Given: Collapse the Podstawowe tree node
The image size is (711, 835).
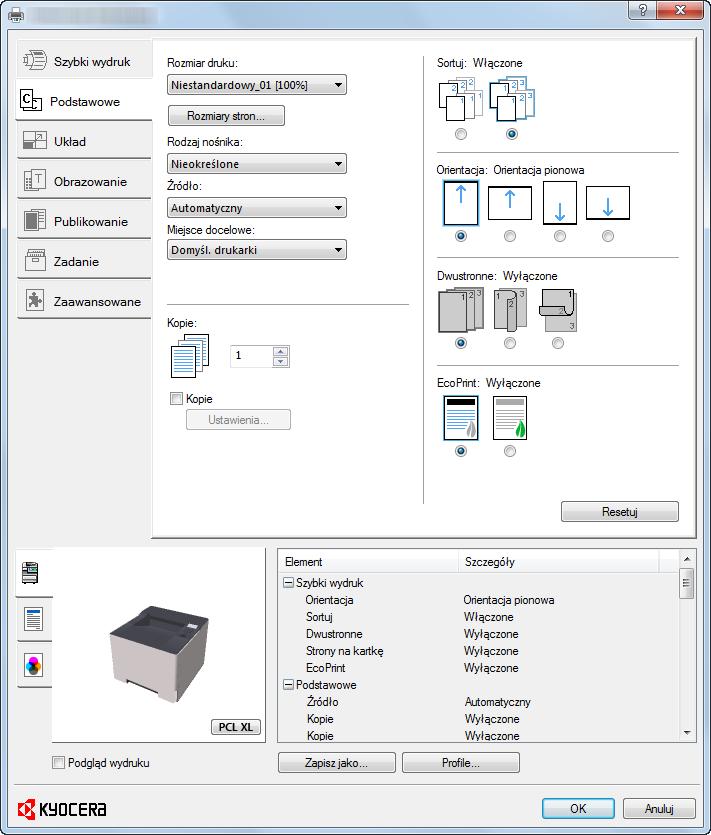Looking at the screenshot, I should coord(288,685).
